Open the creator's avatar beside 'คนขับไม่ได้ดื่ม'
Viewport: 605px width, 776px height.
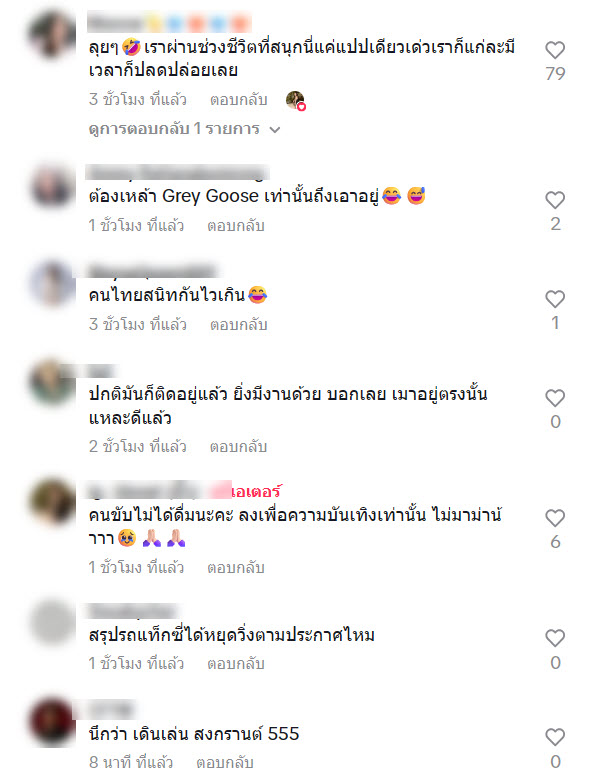(51, 501)
